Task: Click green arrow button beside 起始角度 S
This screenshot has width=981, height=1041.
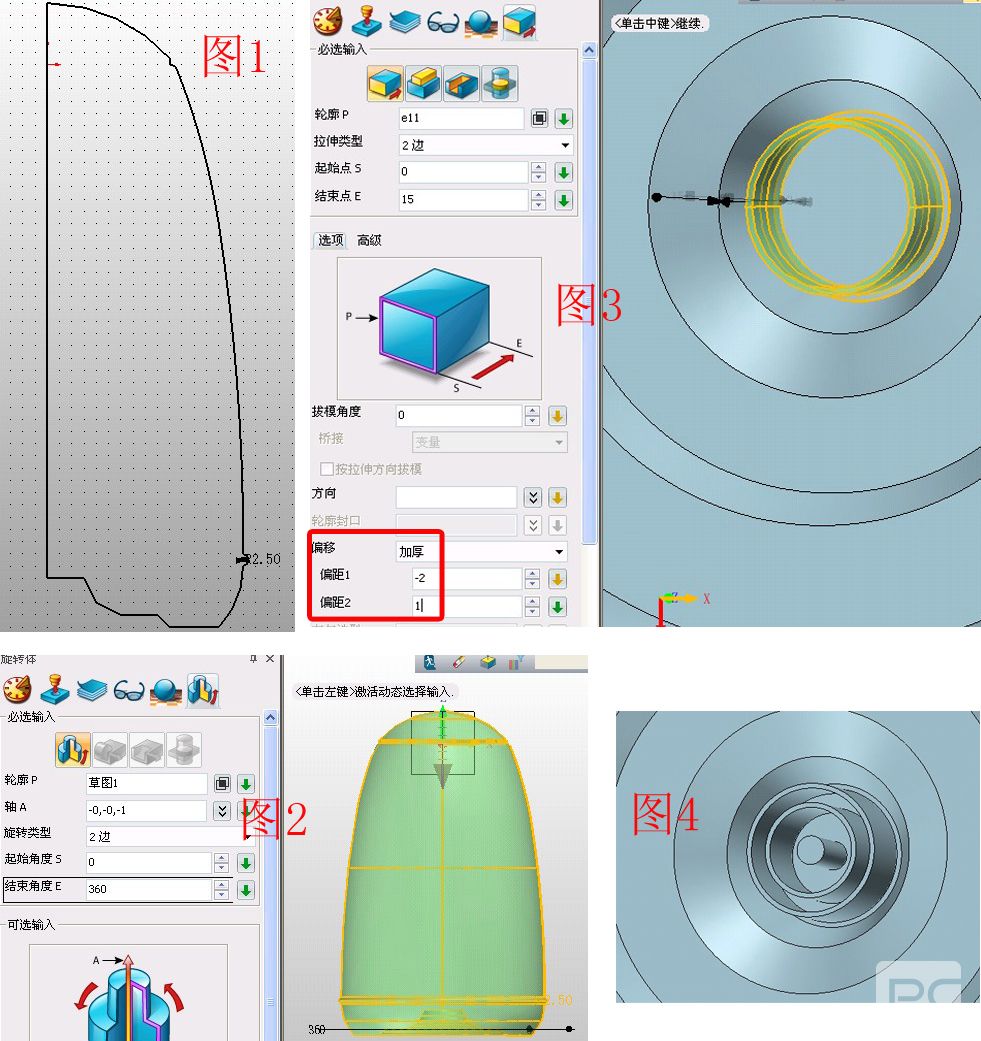Action: point(245,862)
